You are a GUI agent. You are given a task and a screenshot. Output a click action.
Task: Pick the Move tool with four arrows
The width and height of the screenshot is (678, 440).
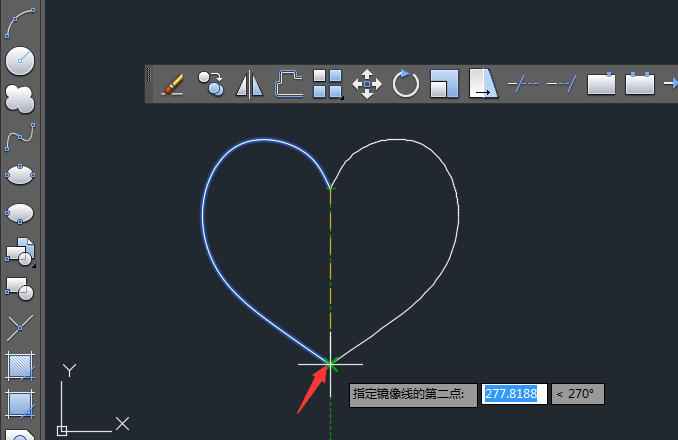click(x=367, y=84)
